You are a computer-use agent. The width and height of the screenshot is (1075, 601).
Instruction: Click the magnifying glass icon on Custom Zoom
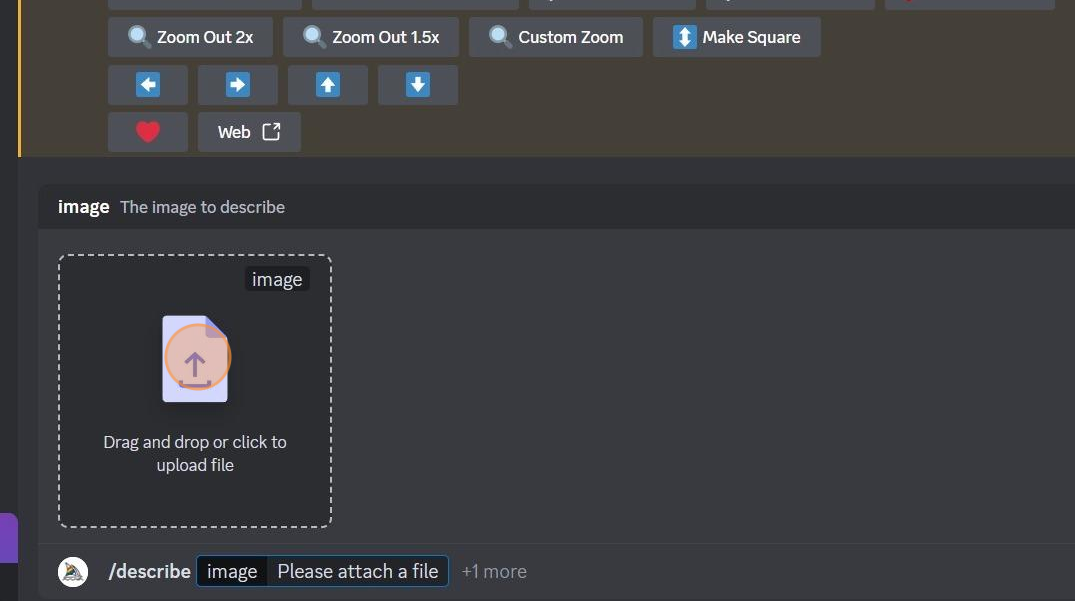pyautogui.click(x=499, y=37)
